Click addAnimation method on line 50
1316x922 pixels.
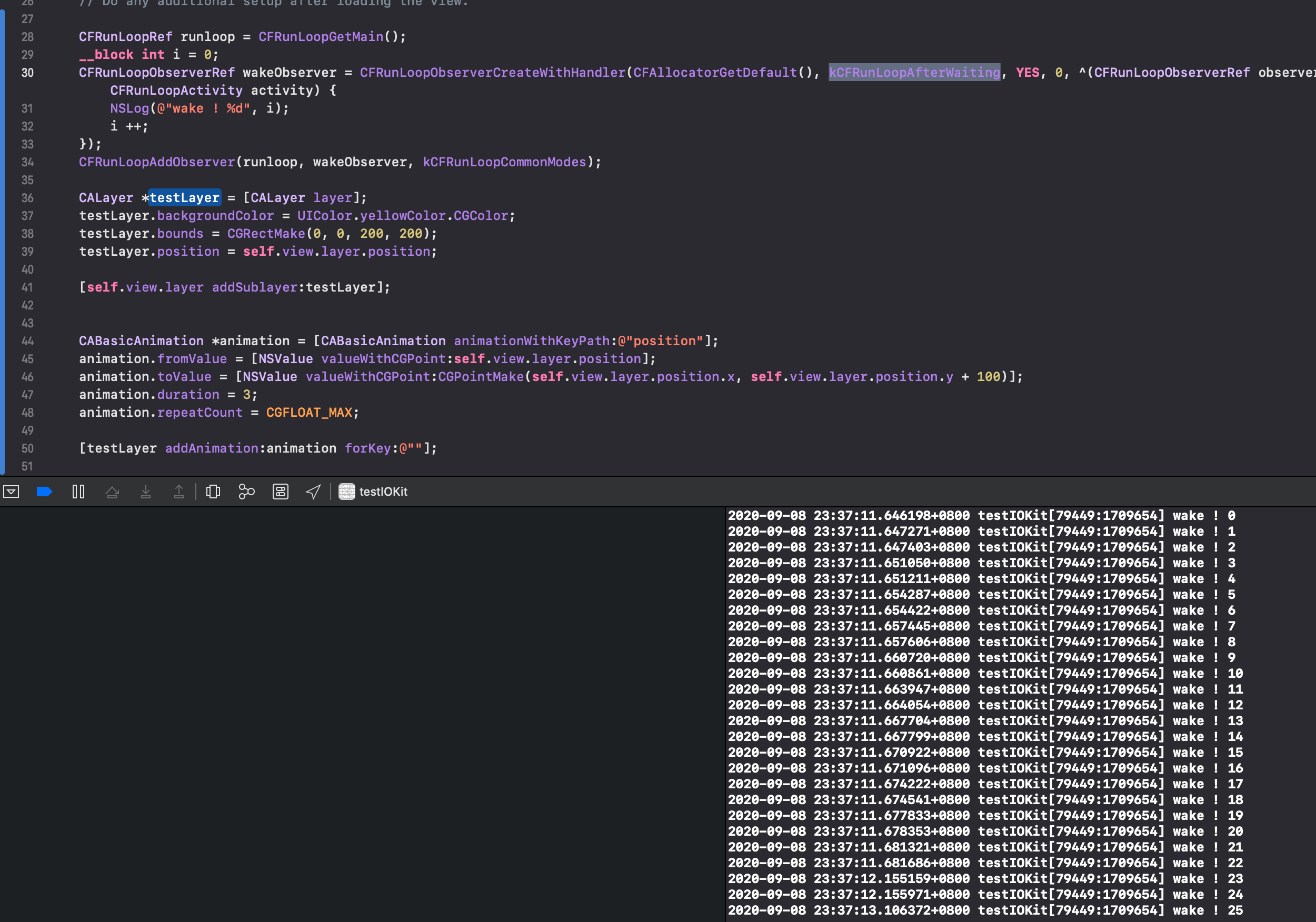pyautogui.click(x=212, y=448)
